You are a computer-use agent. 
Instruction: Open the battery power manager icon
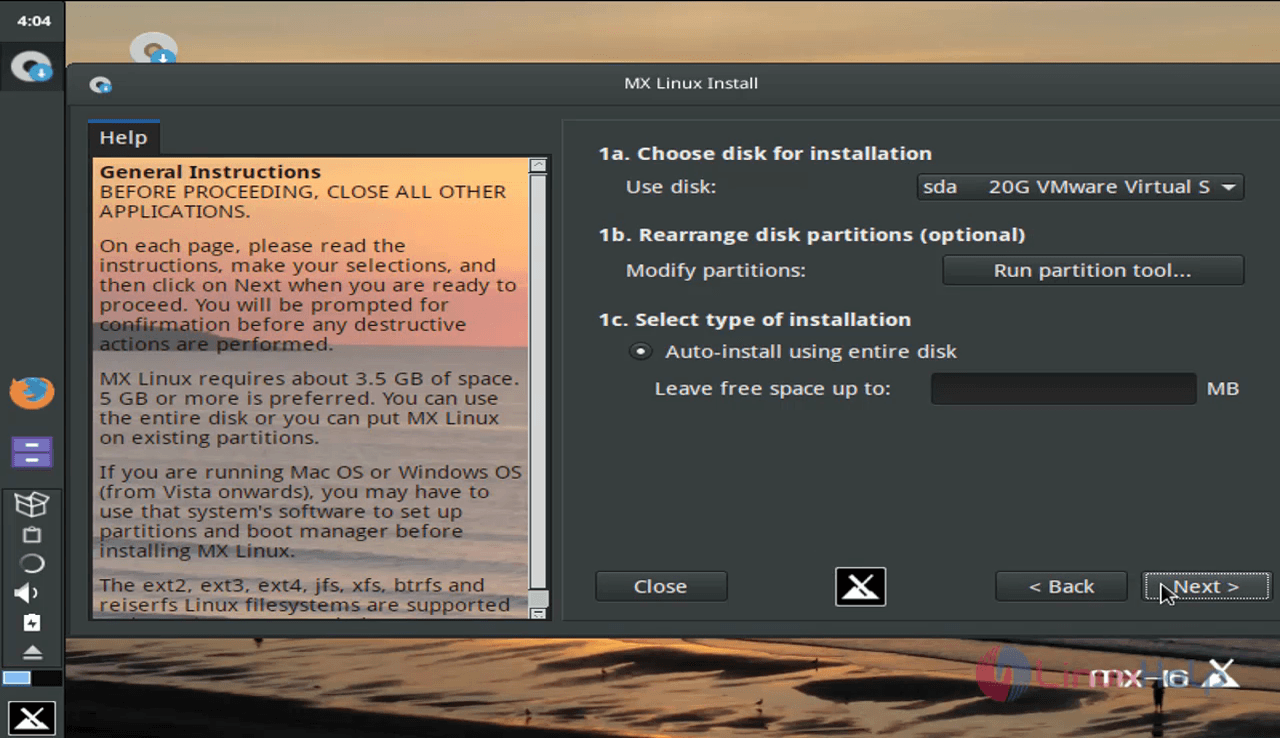32,623
